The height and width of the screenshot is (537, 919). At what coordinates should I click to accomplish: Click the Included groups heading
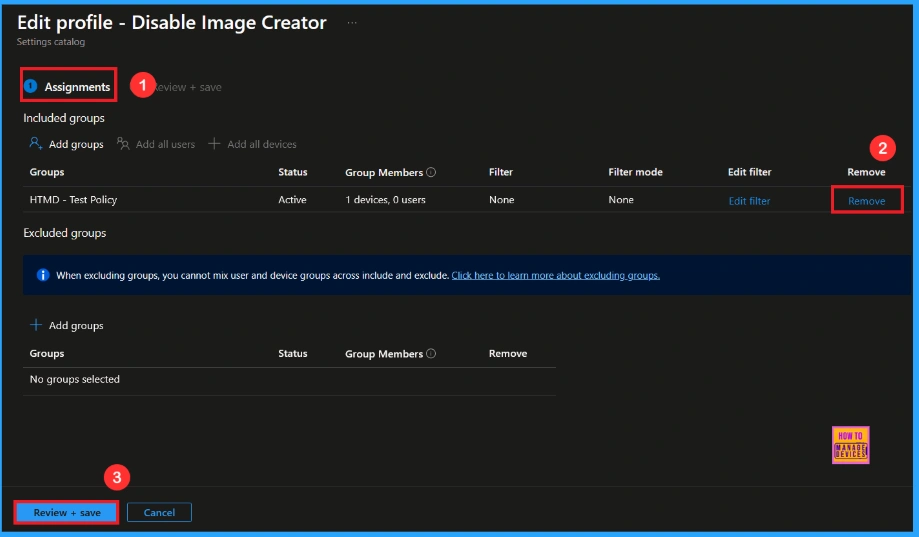tap(64, 118)
